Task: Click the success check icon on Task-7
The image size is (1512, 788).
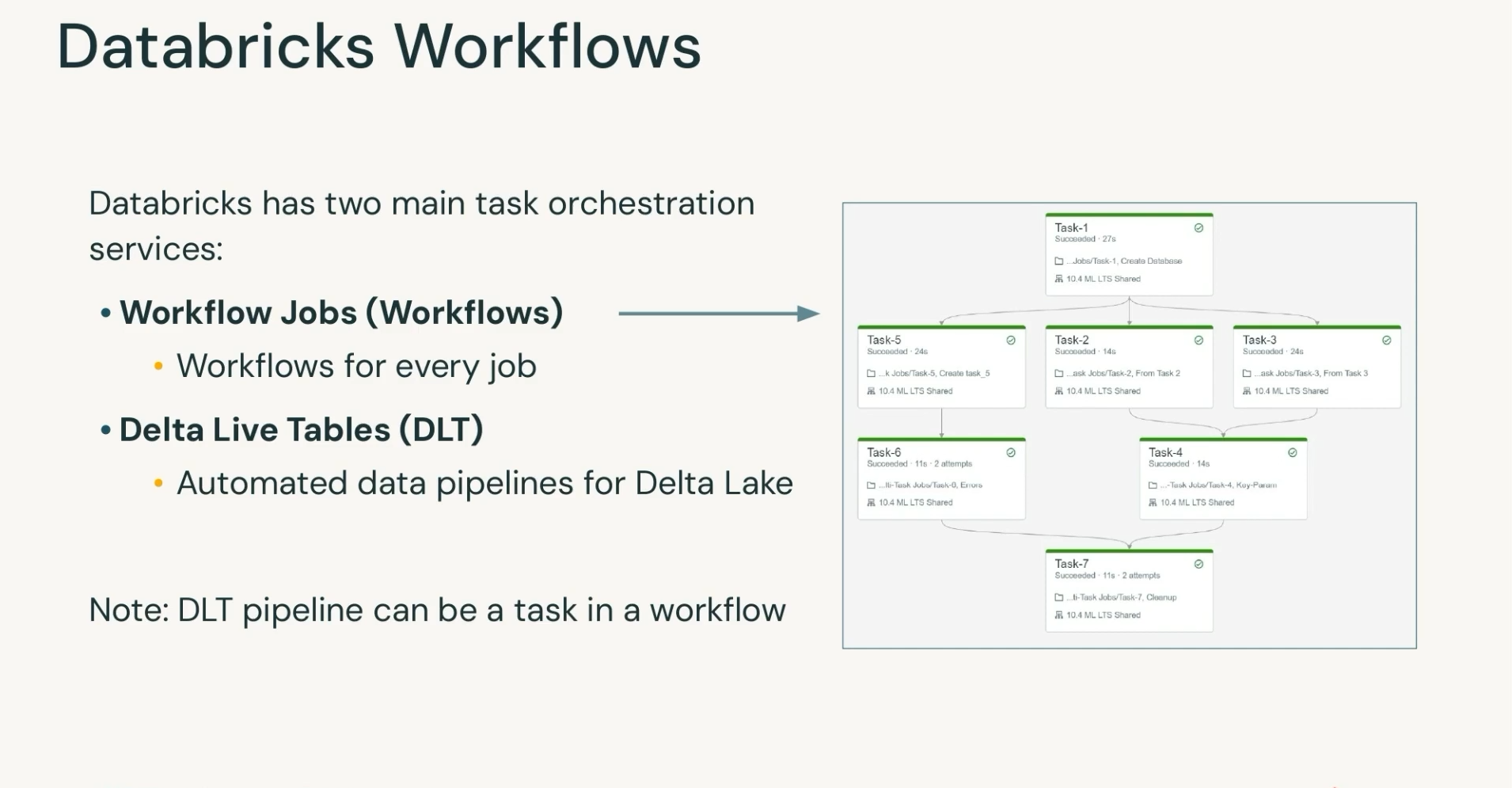Action: click(x=1199, y=565)
